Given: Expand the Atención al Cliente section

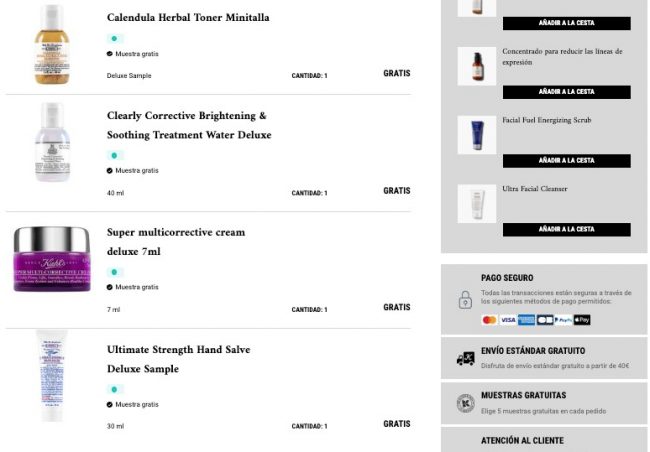Looking at the screenshot, I should coord(522,440).
